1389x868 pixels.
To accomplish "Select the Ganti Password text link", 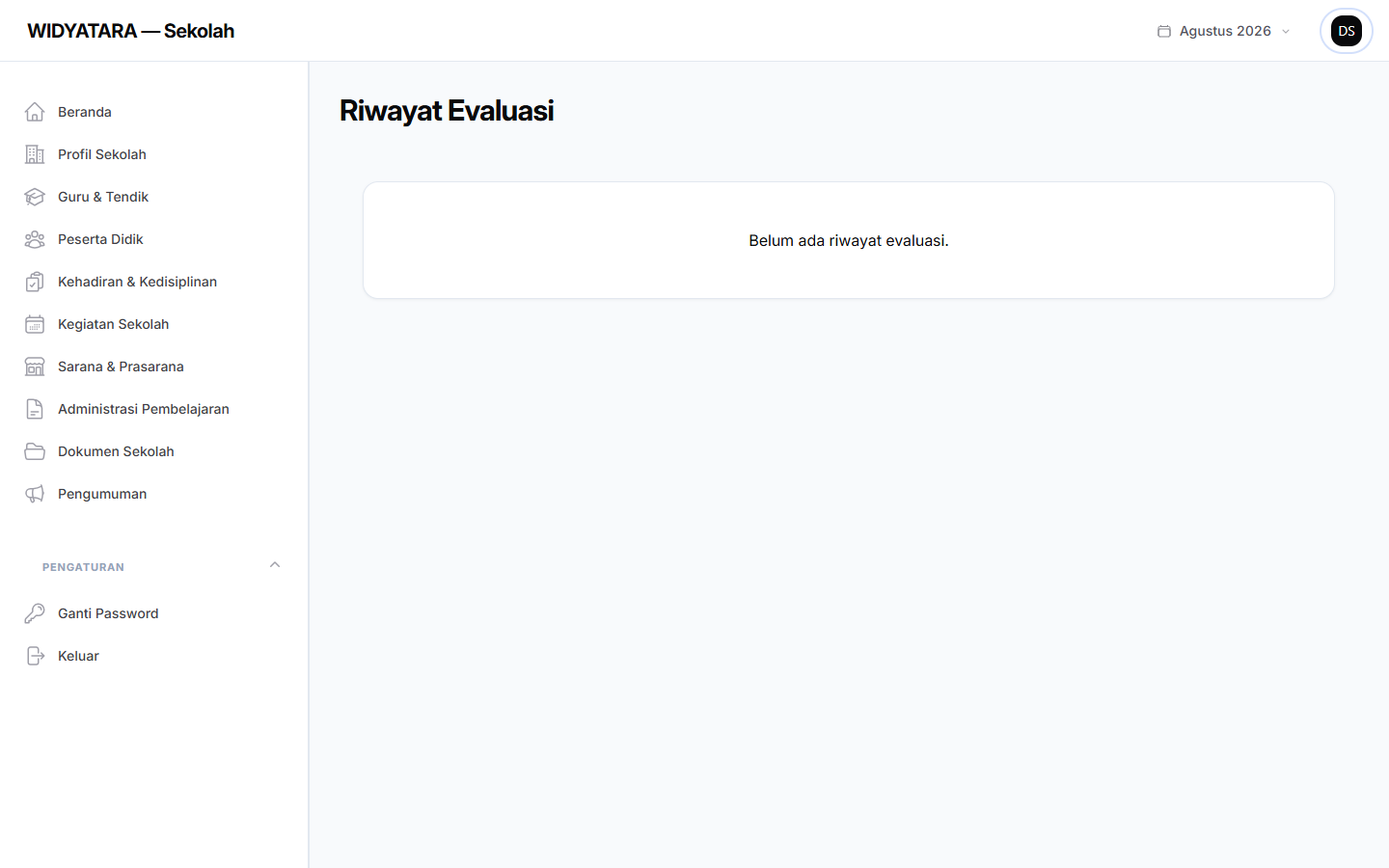I will tap(108, 613).
